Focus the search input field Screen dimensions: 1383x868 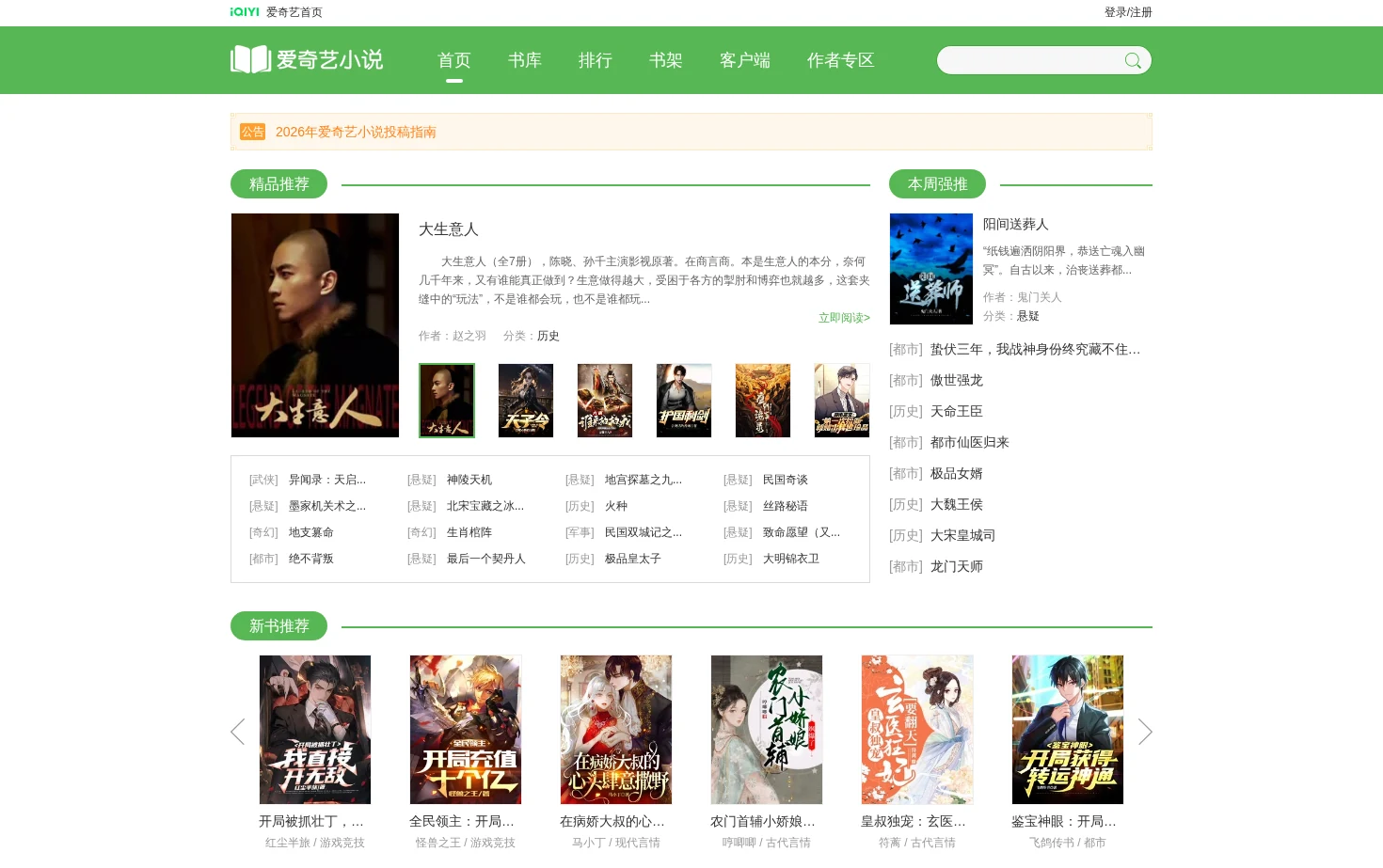[x=1029, y=60]
